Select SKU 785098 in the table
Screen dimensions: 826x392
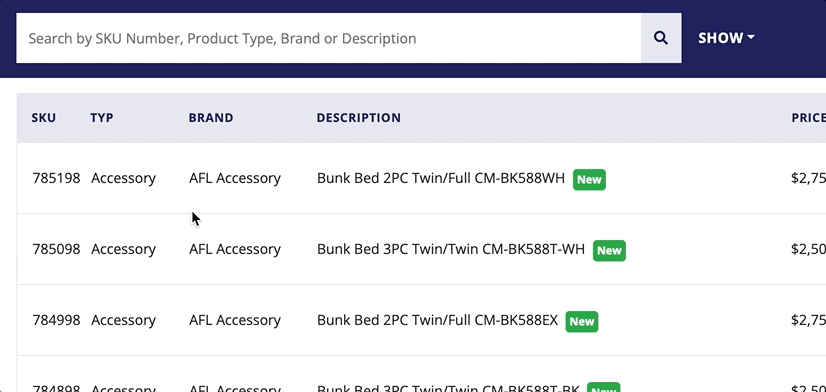(56, 249)
